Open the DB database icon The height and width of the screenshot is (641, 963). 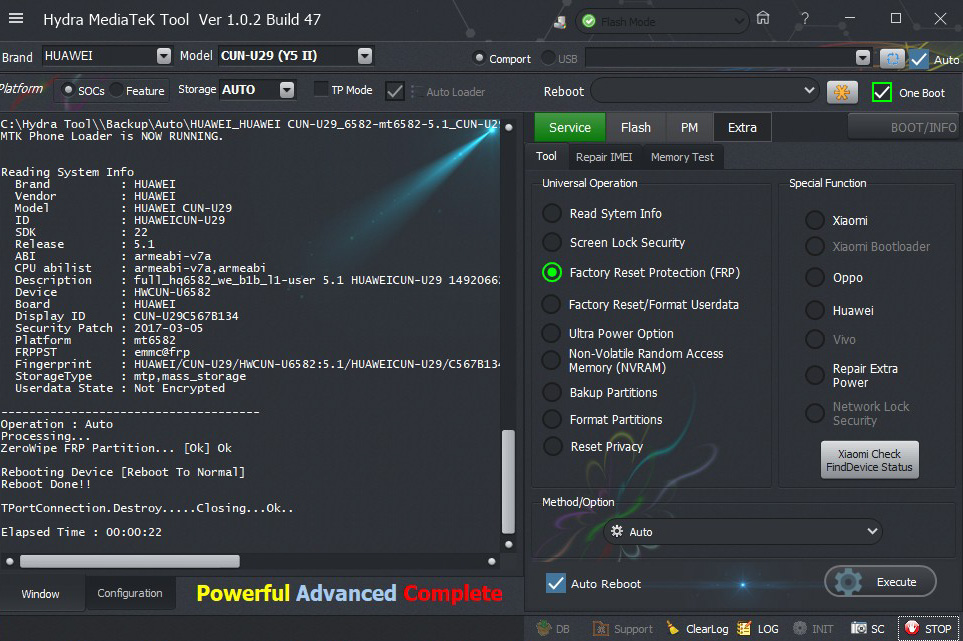point(544,628)
